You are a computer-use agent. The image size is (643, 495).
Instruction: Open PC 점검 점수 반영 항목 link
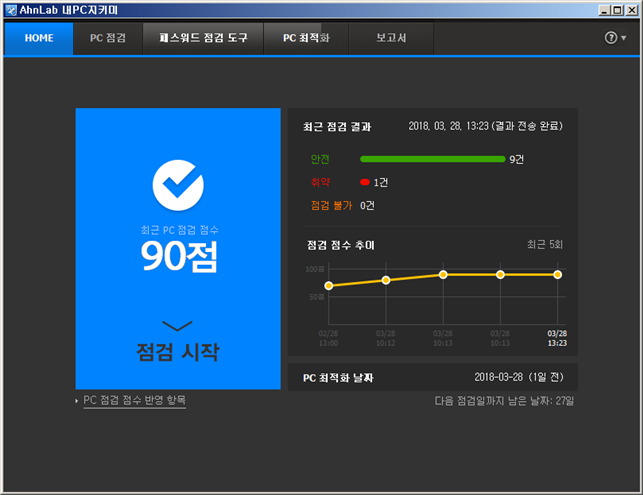pos(135,400)
